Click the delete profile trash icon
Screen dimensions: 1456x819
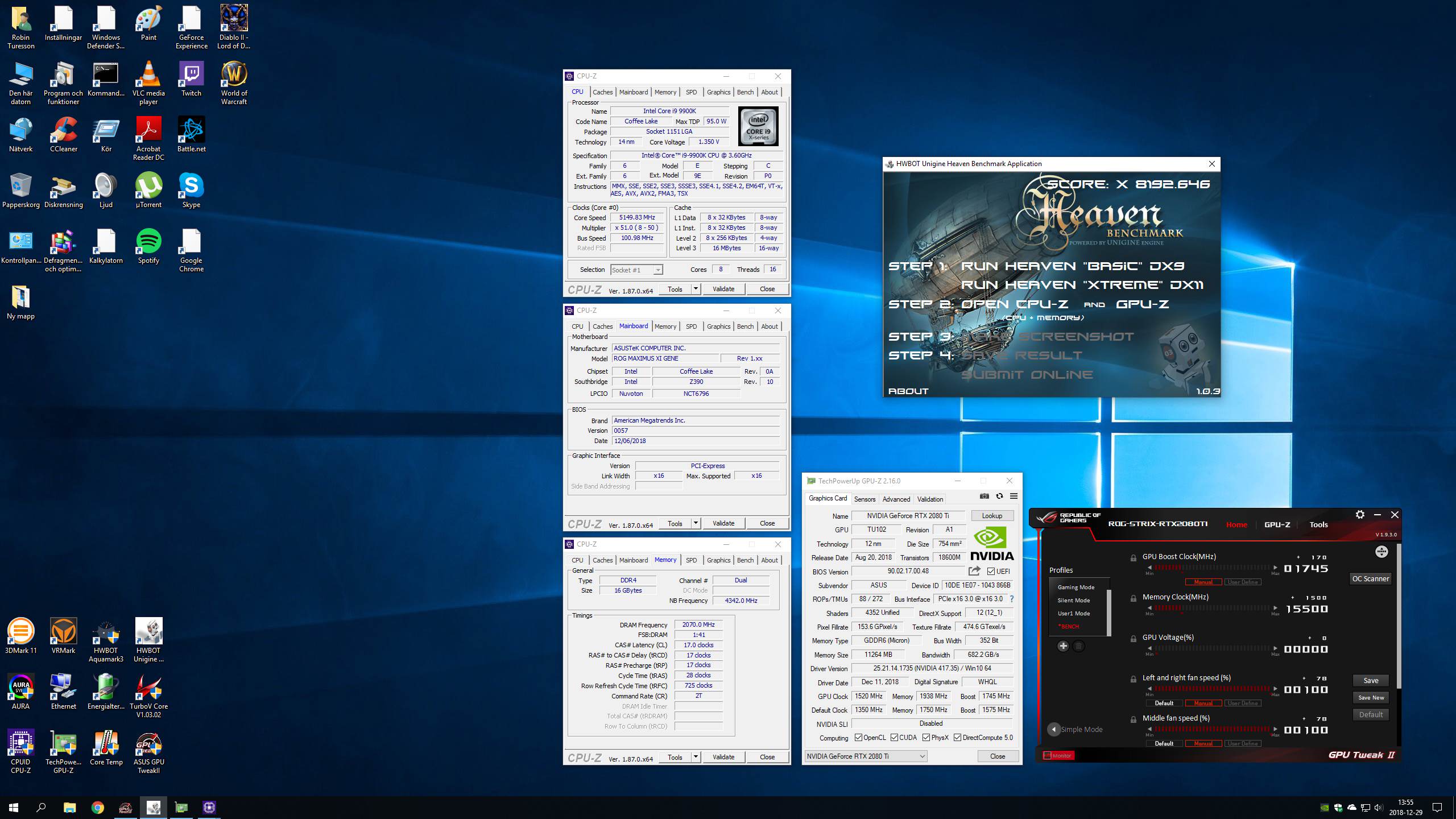coord(1078,646)
